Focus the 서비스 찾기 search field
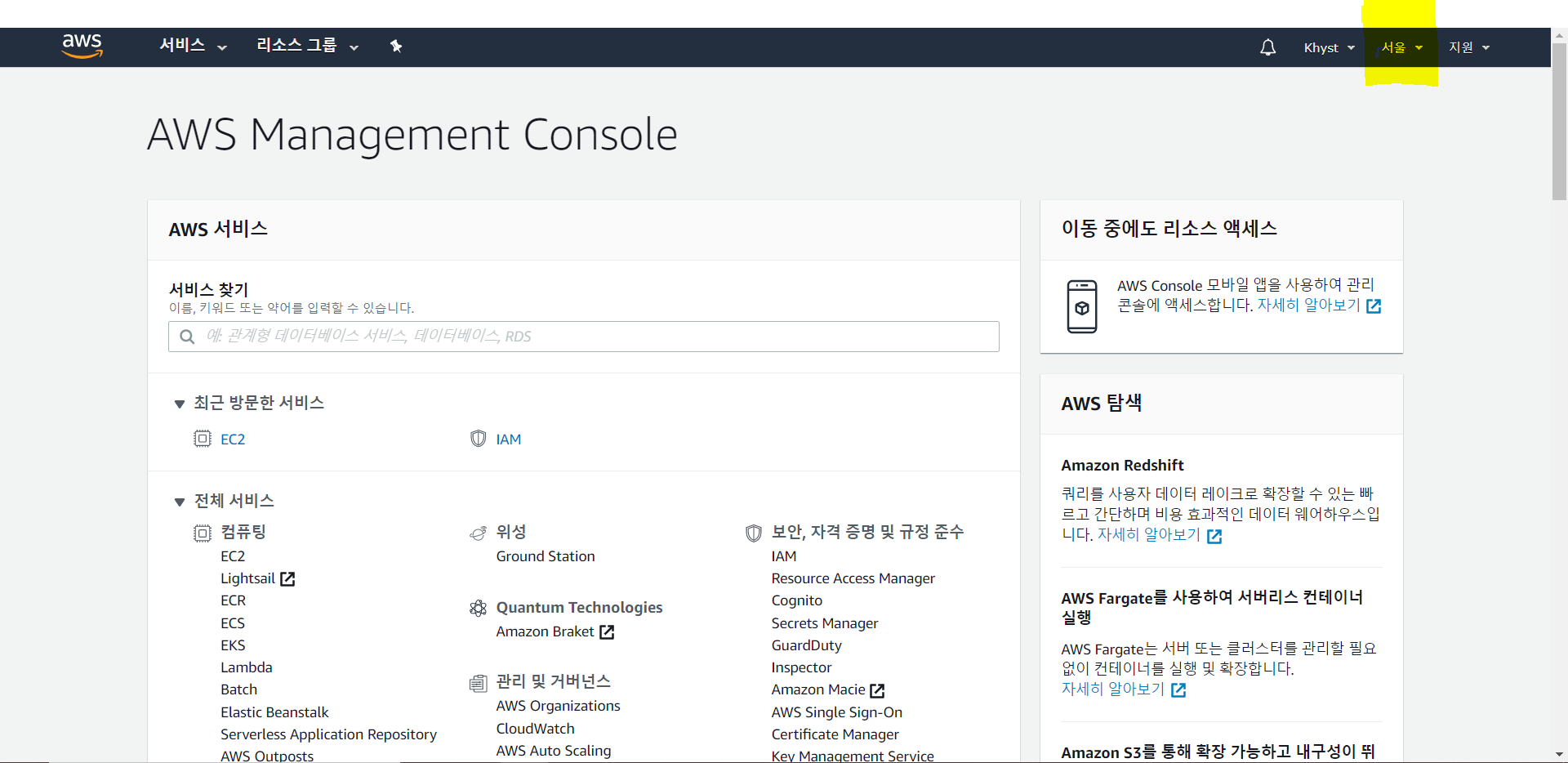Viewport: 1568px width, 763px height. [x=584, y=337]
